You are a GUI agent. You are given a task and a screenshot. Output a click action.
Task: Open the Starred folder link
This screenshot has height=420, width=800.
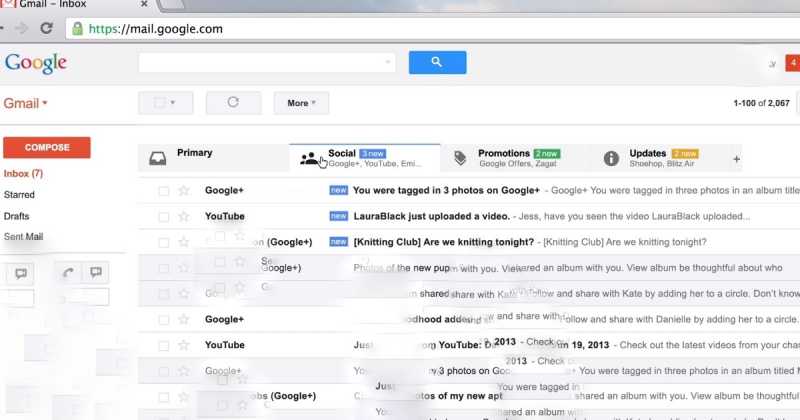point(19,195)
